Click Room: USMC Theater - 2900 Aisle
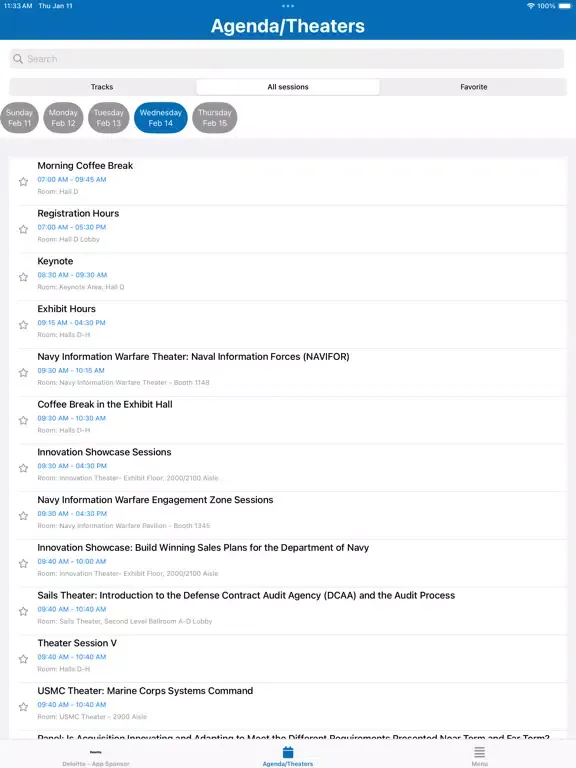576x768 pixels. click(92, 717)
